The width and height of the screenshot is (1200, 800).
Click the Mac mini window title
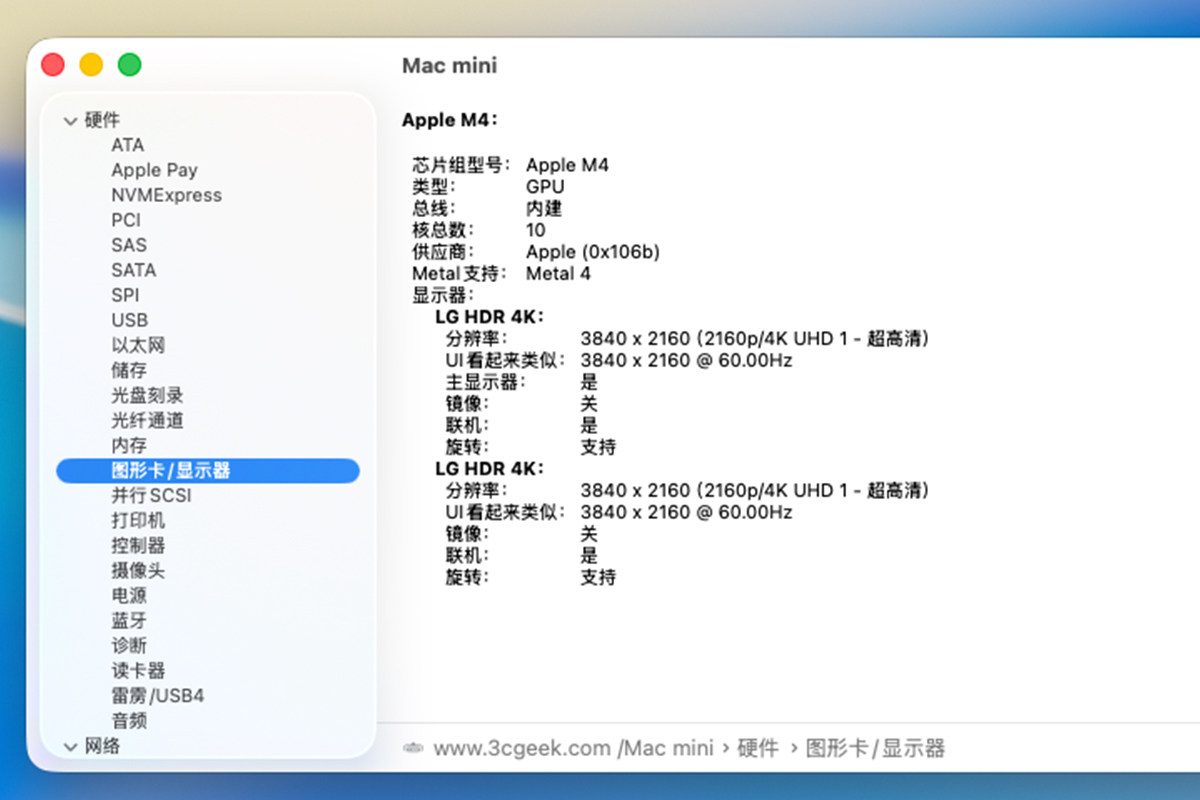click(x=449, y=66)
